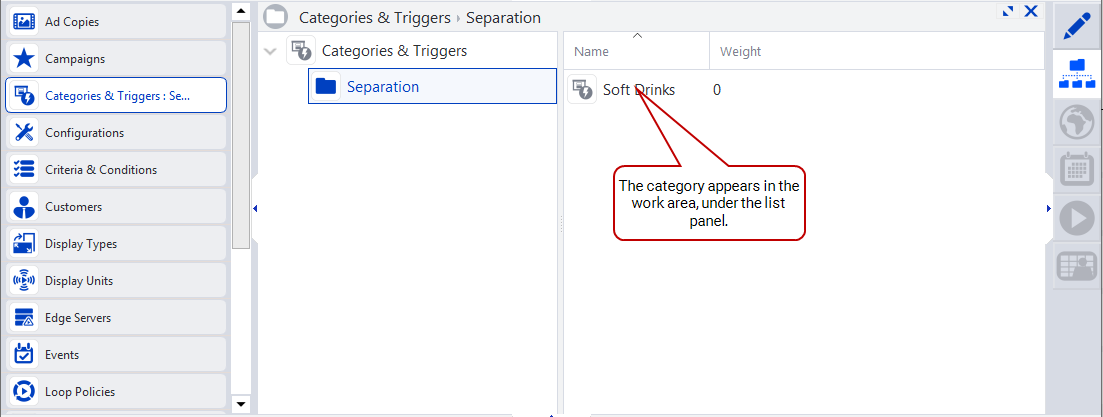
Task: Select Display Types in sidebar
Action: pos(116,244)
